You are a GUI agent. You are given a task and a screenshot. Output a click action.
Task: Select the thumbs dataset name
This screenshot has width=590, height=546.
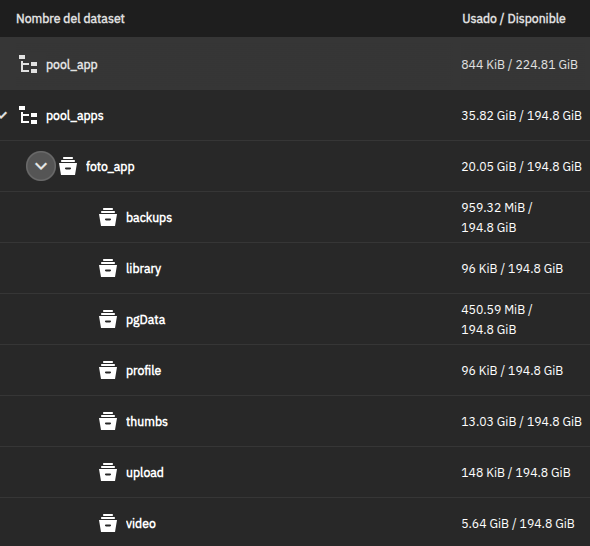[147, 421]
